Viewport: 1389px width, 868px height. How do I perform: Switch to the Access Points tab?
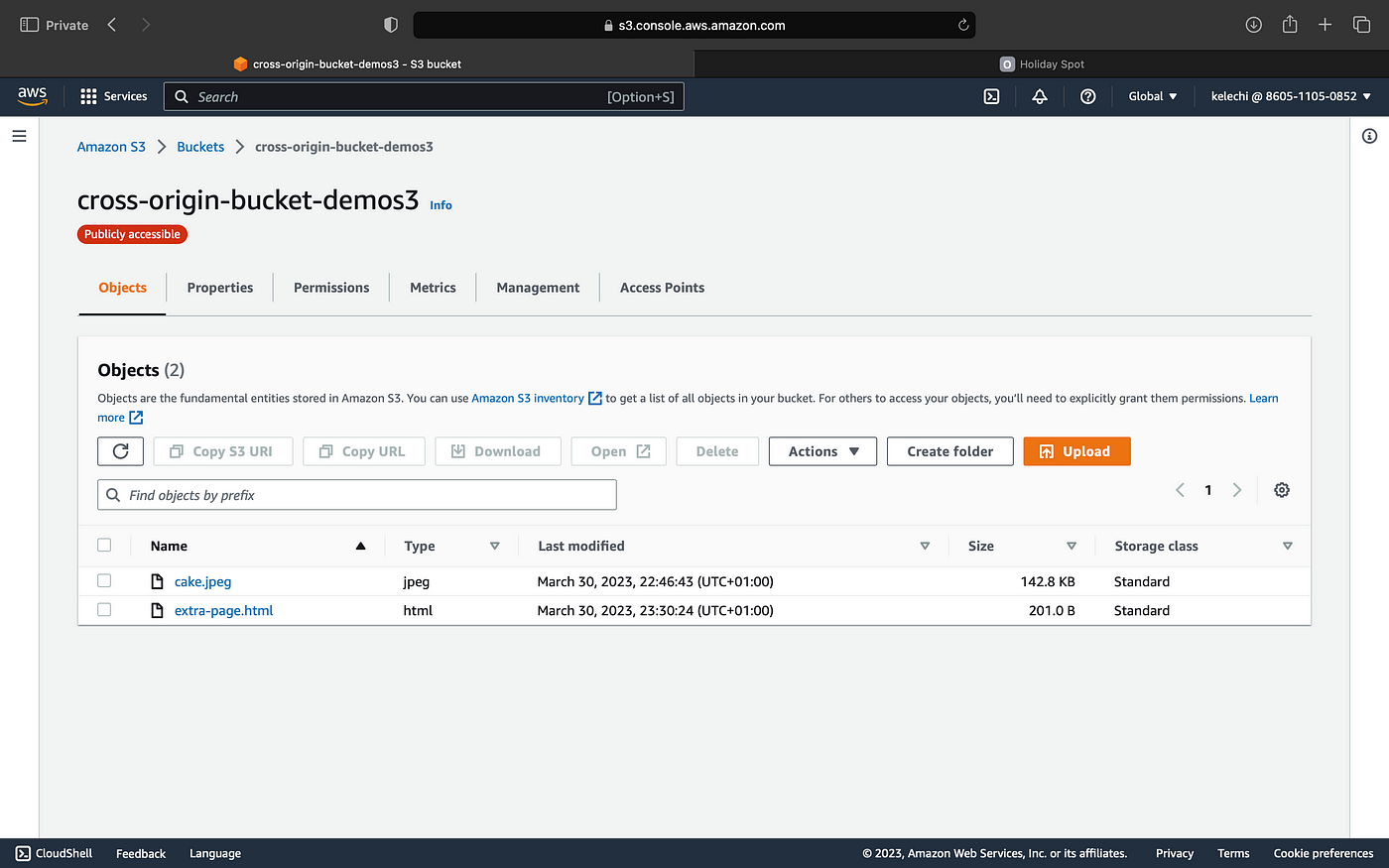click(x=662, y=288)
